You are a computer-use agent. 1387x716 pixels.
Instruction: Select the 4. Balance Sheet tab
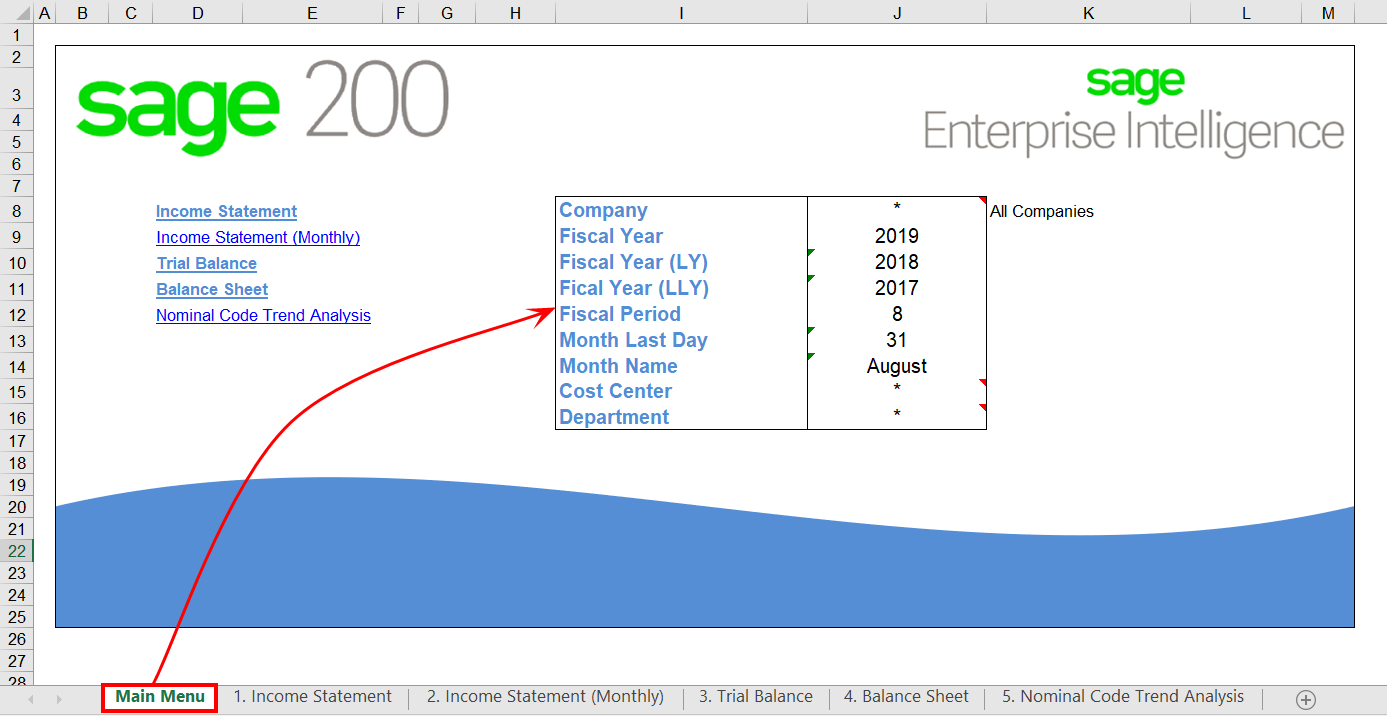tap(906, 697)
